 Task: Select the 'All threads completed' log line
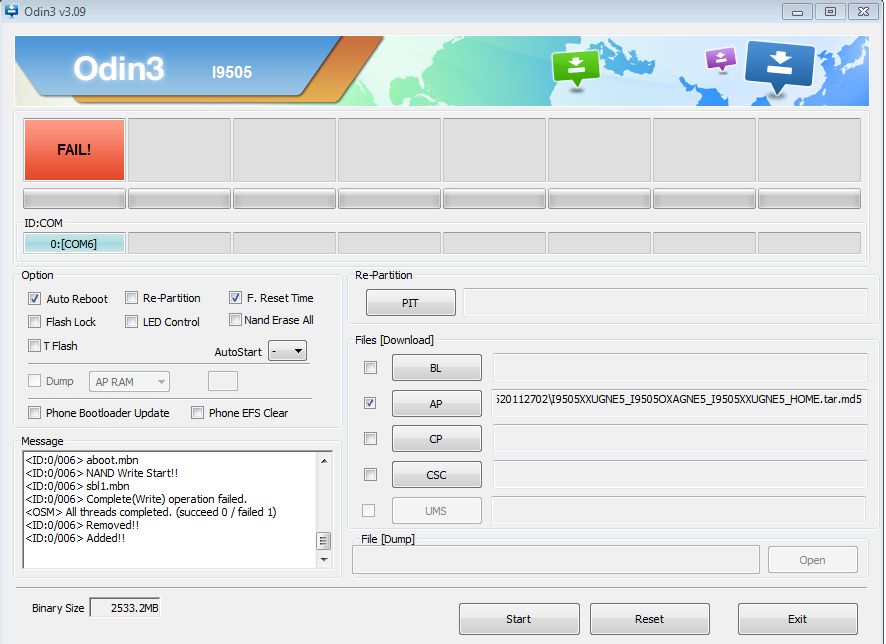(151, 512)
